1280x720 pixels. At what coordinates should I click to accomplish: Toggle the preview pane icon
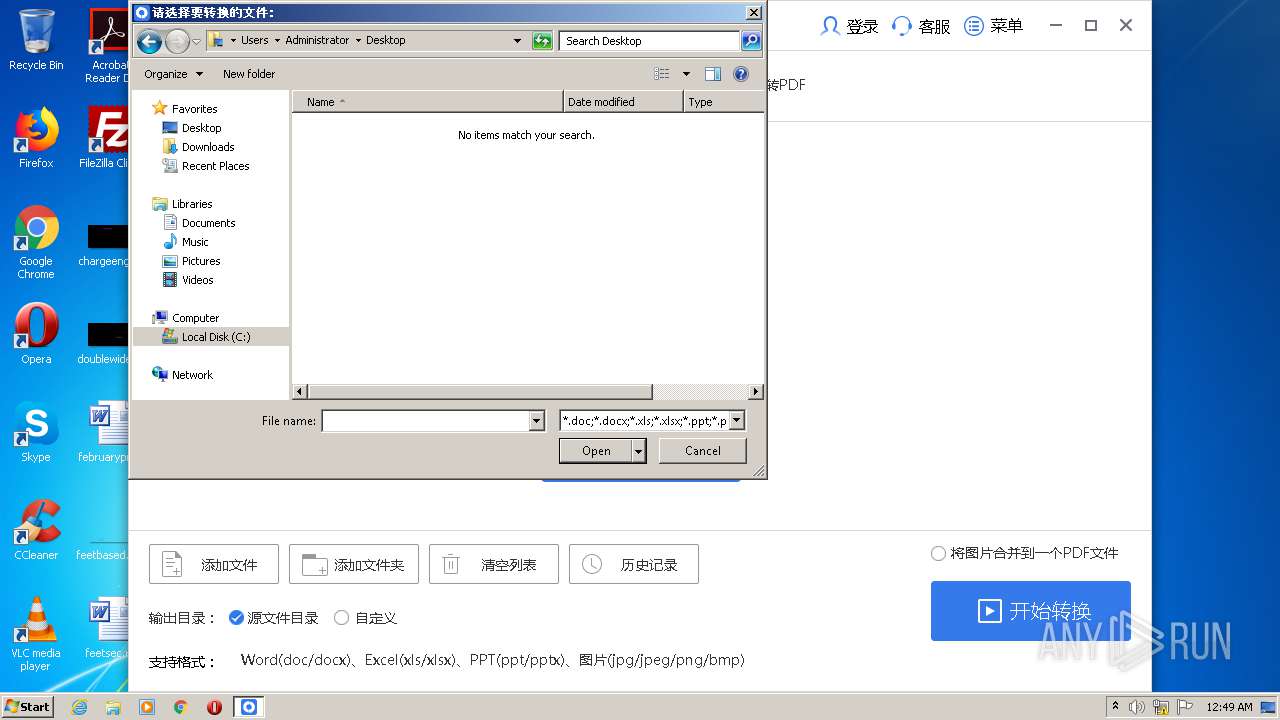pyautogui.click(x=713, y=74)
